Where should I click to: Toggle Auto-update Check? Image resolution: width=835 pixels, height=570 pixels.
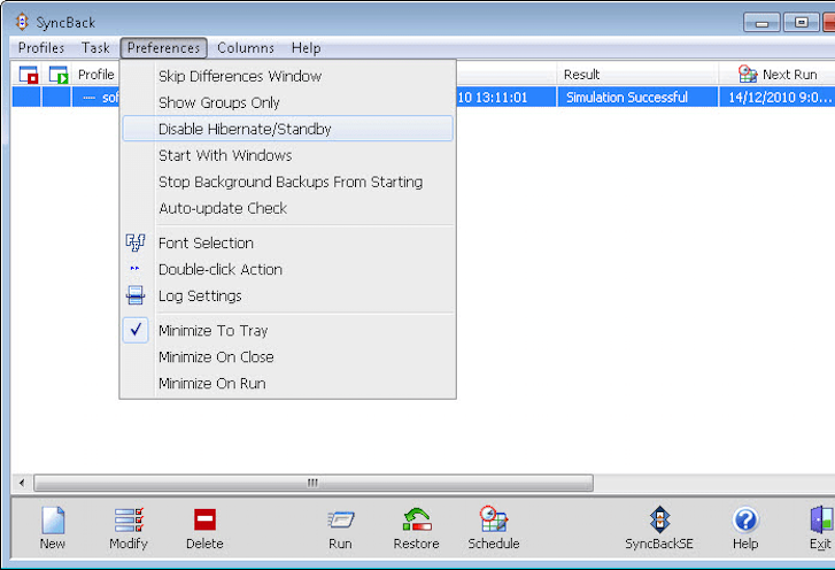[x=288, y=208]
